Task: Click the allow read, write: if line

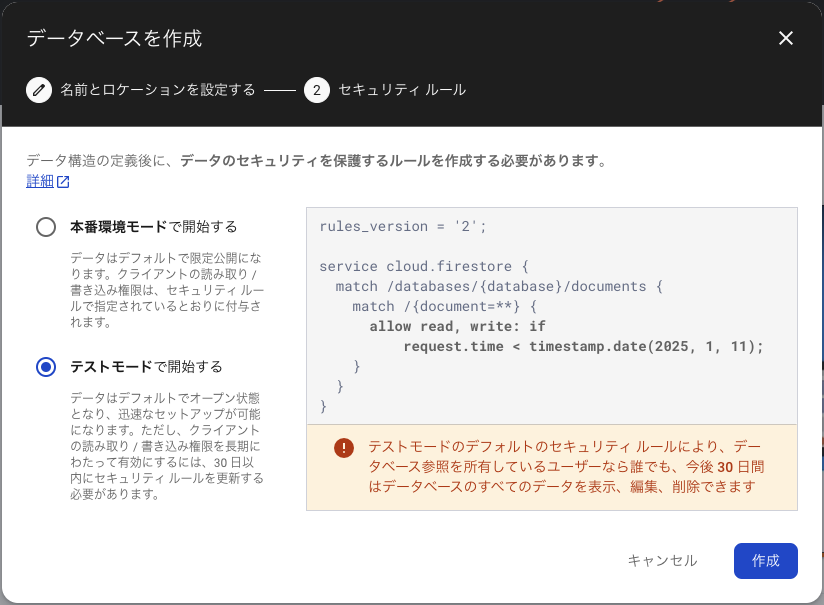Action: click(x=457, y=326)
